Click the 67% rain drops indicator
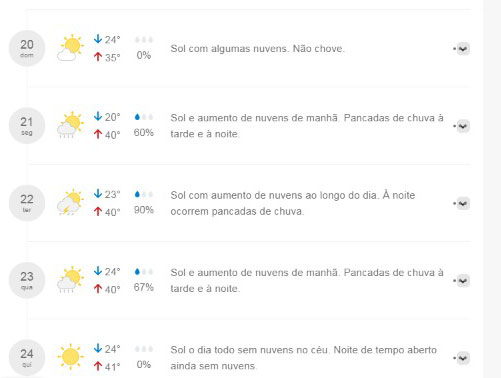 click(144, 272)
